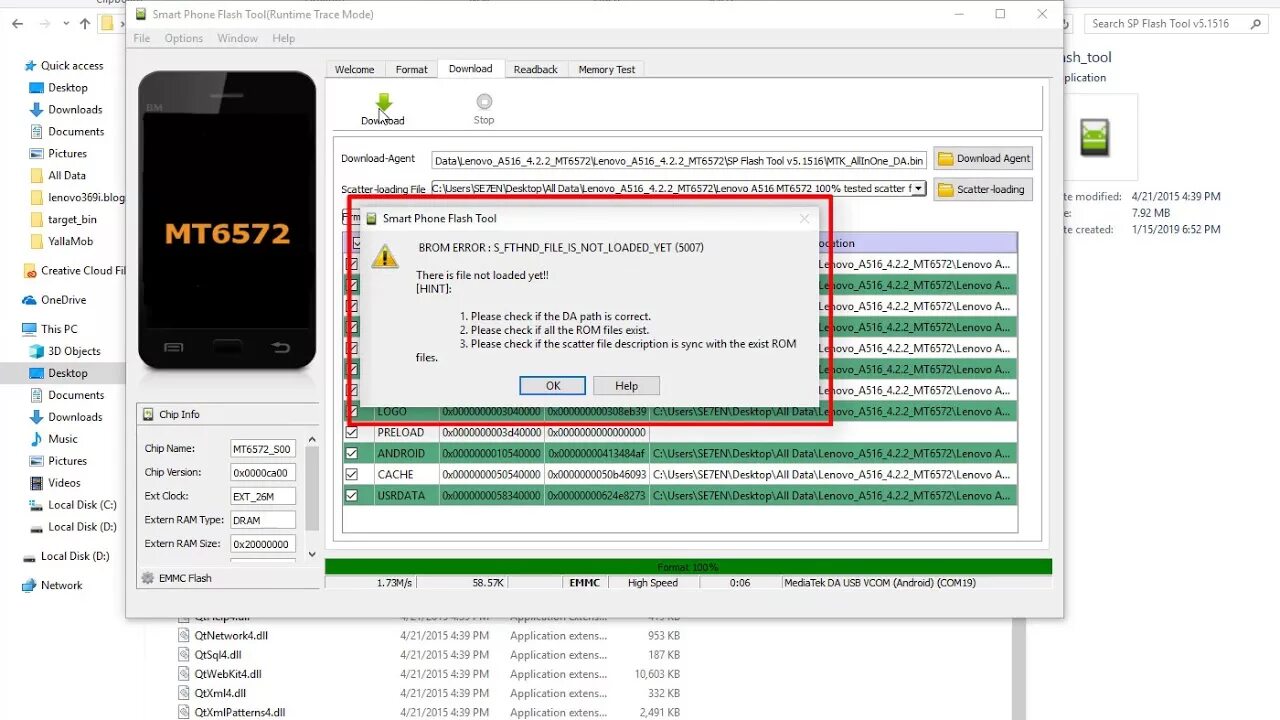Click the High Speed status bar entry
This screenshot has height=720, width=1280.
(x=653, y=583)
